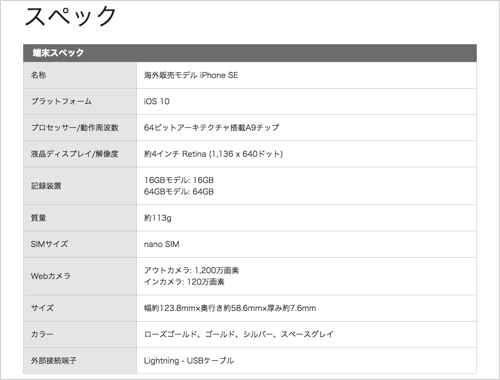Click the アウトカメラ: 1,200万画素 line
This screenshot has height=380, width=500.
click(191, 270)
